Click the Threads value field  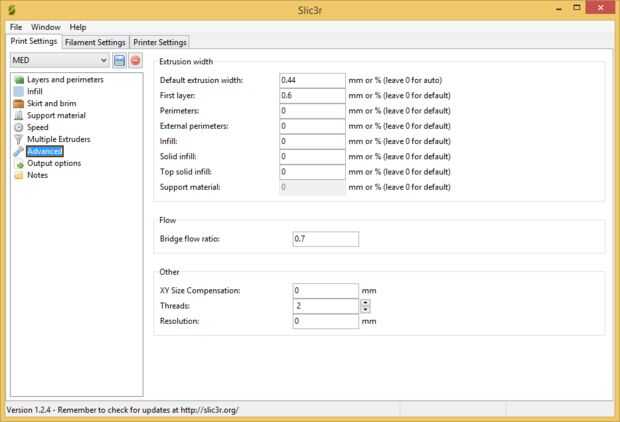(326, 306)
